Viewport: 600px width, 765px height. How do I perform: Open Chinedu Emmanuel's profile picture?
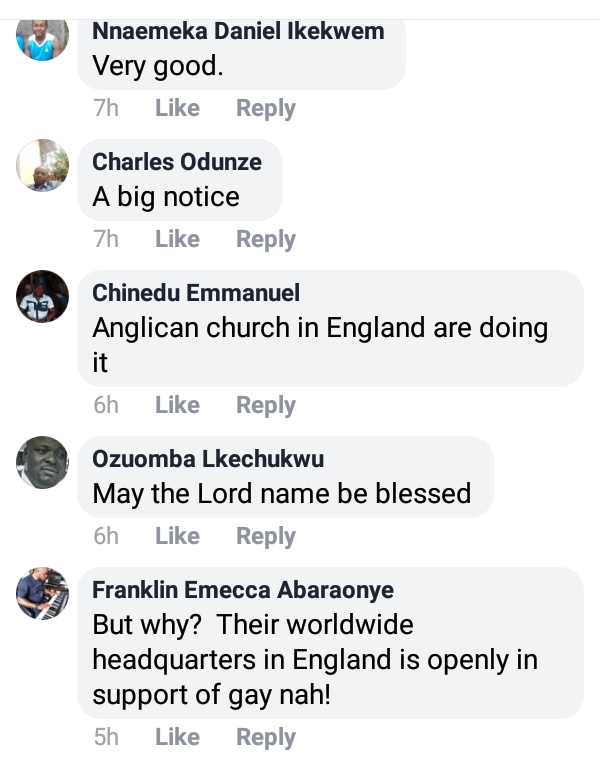pyautogui.click(x=43, y=296)
